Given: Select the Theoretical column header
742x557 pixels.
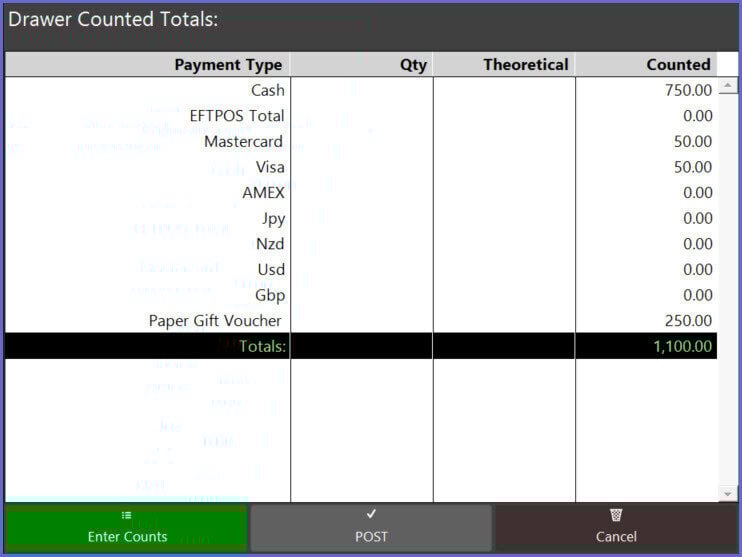Looking at the screenshot, I should point(525,64).
